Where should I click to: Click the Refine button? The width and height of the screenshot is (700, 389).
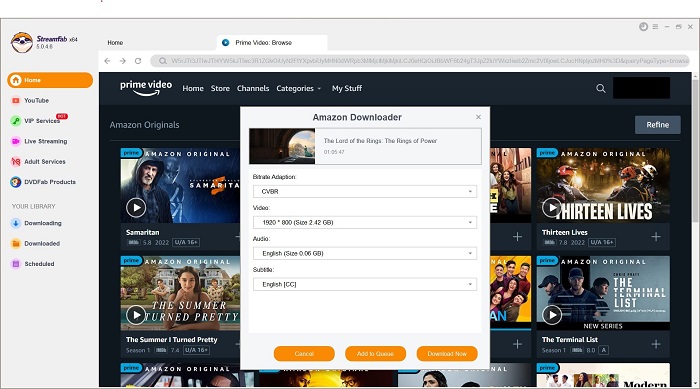click(658, 125)
